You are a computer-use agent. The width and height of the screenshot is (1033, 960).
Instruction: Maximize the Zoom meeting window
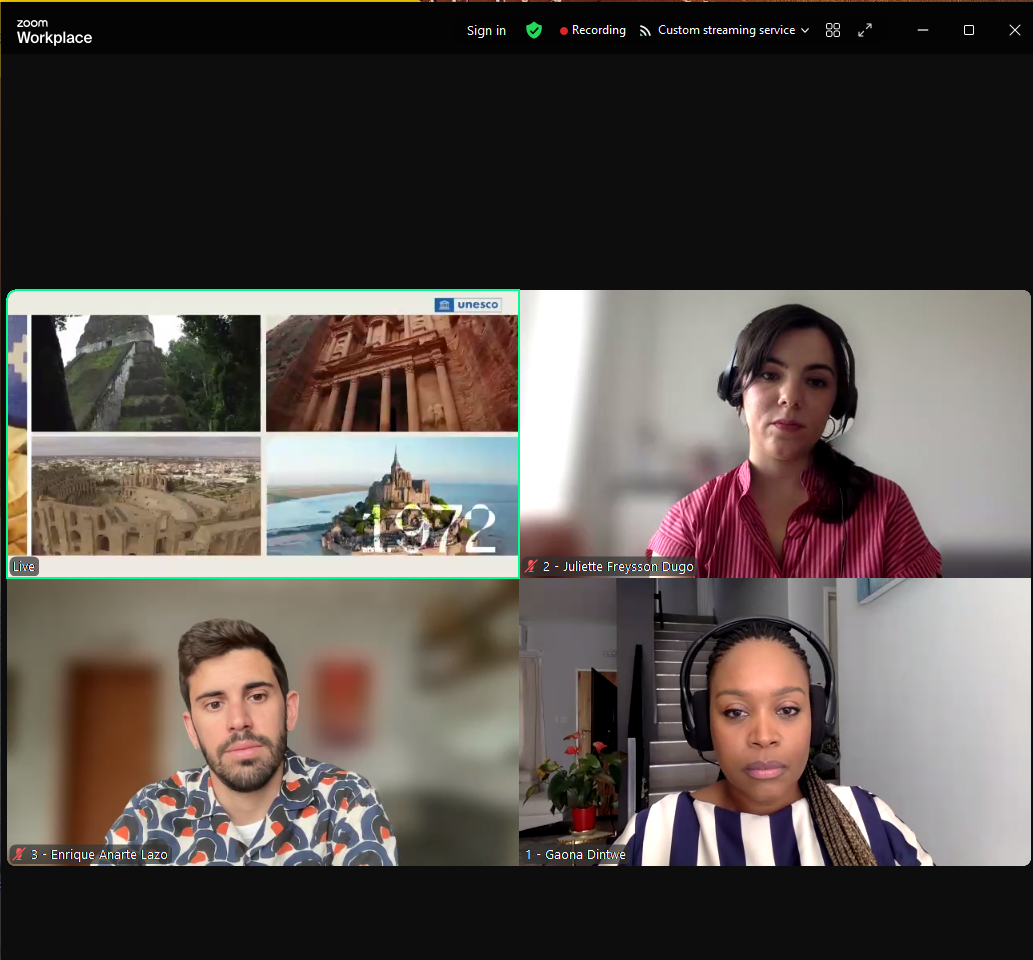click(968, 30)
